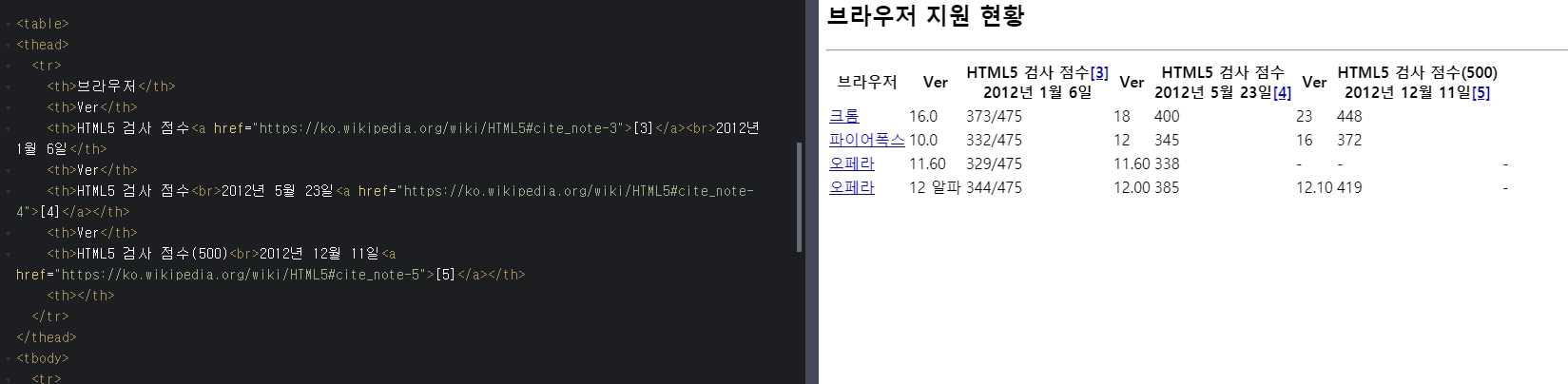Click the </thead> closing tag in code
This screenshot has height=384, width=1568.
(47, 337)
